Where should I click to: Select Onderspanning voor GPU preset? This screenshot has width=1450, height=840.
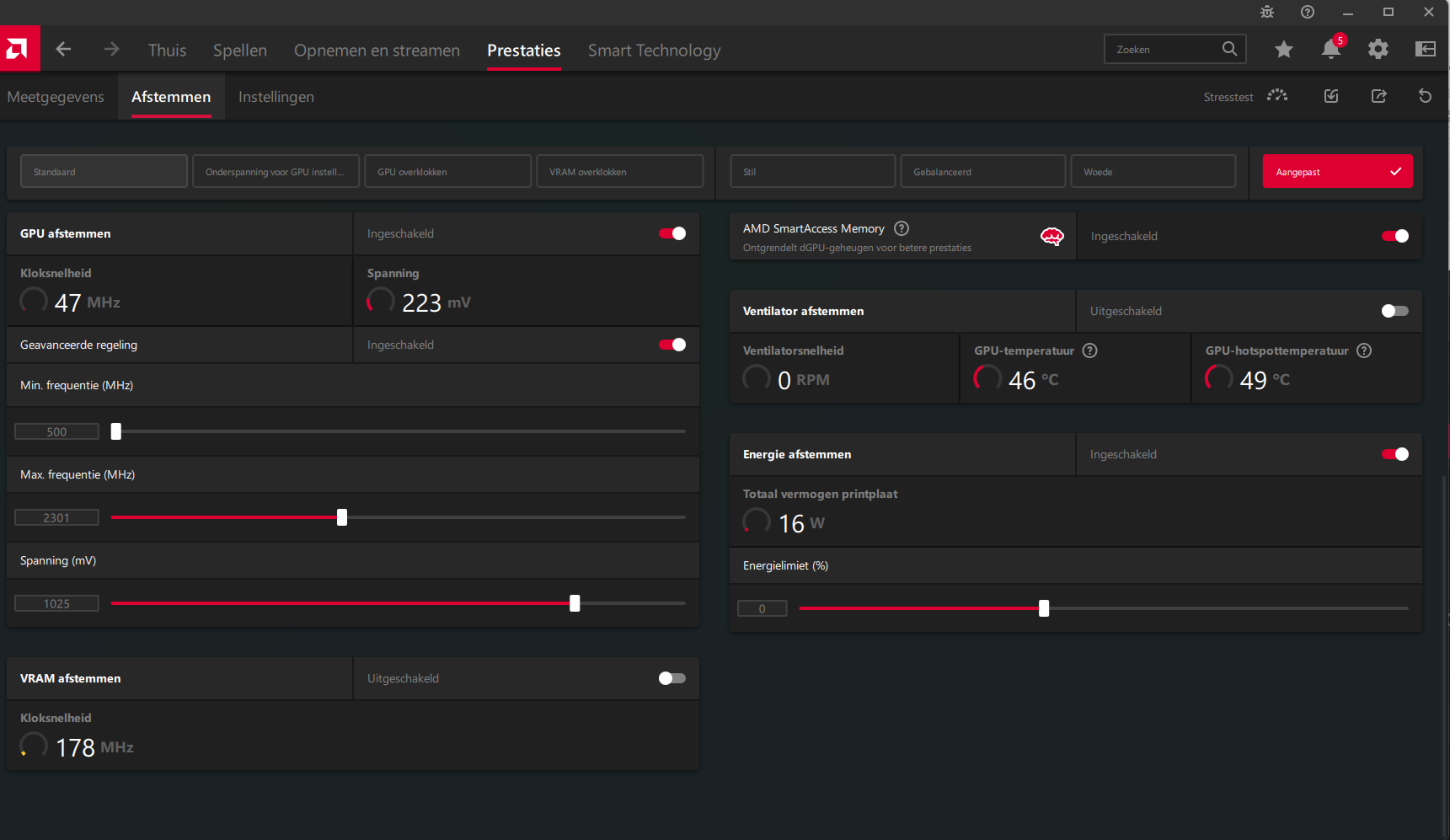(x=276, y=171)
